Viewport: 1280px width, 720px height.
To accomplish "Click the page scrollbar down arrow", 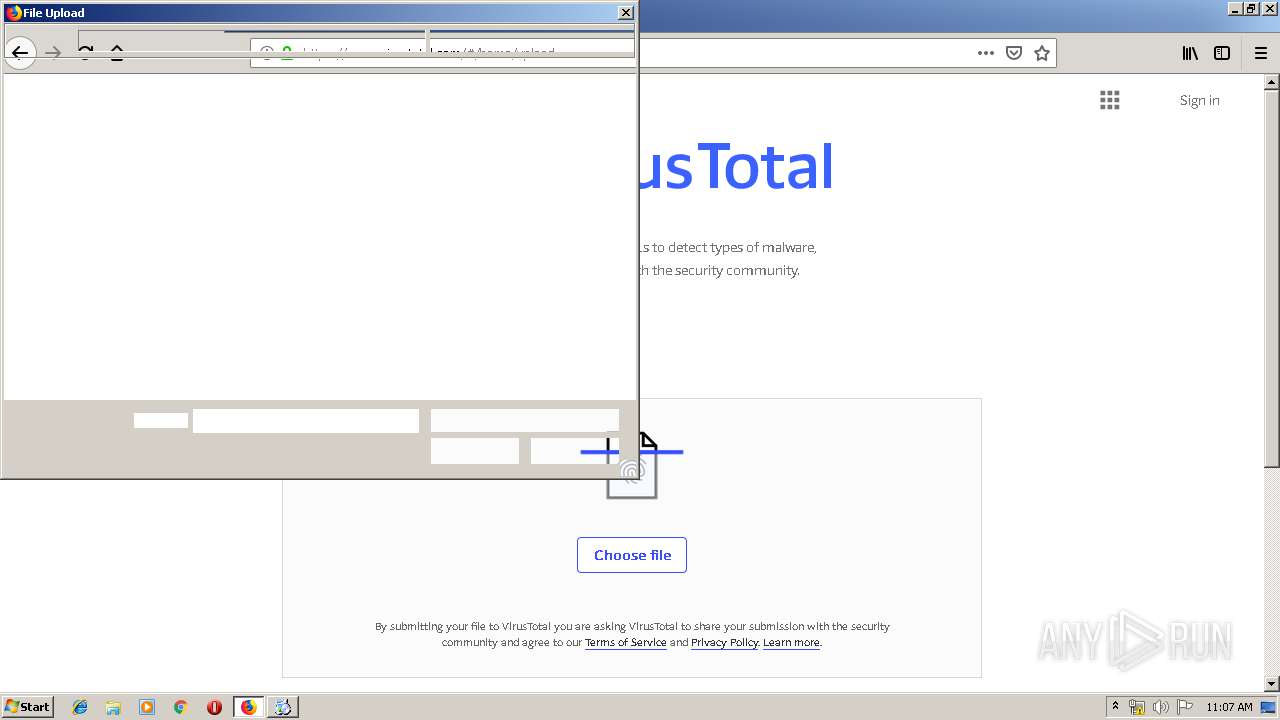I will tap(1272, 684).
